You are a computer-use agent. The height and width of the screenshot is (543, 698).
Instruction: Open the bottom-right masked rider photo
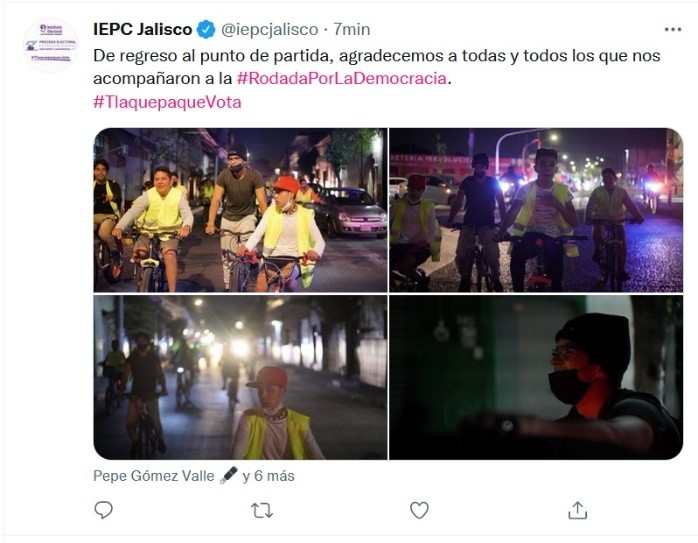(x=536, y=377)
